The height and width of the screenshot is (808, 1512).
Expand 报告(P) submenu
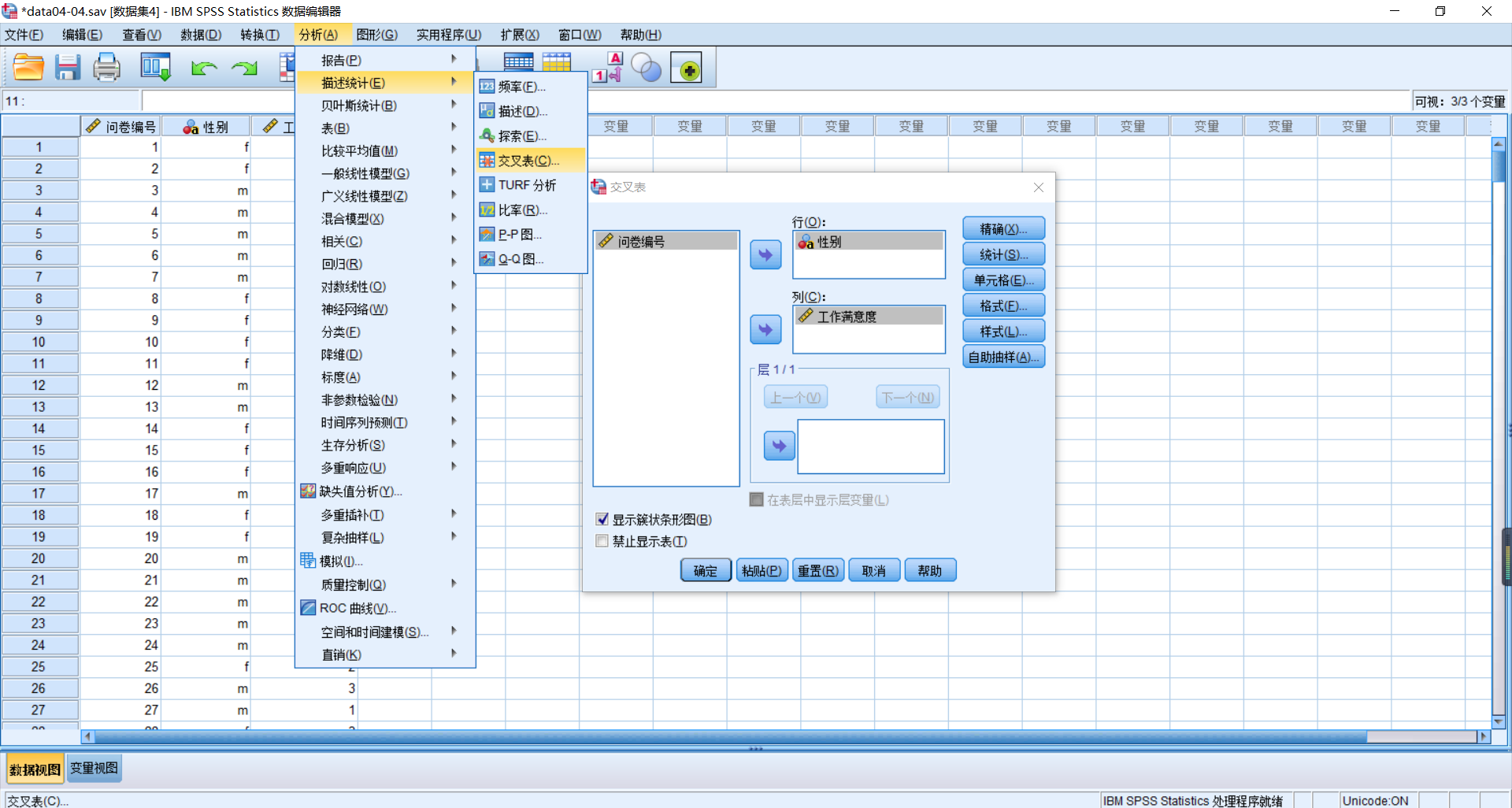pos(385,60)
